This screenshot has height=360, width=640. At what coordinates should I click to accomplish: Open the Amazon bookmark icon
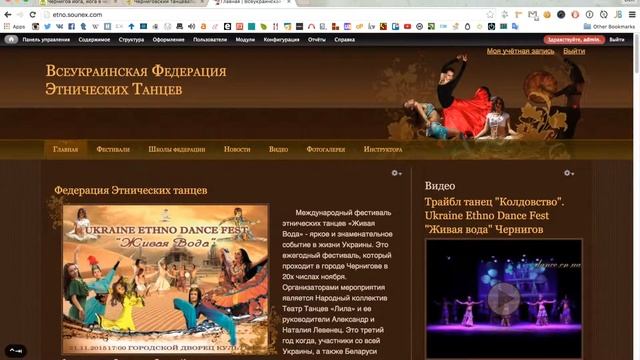click(203, 27)
